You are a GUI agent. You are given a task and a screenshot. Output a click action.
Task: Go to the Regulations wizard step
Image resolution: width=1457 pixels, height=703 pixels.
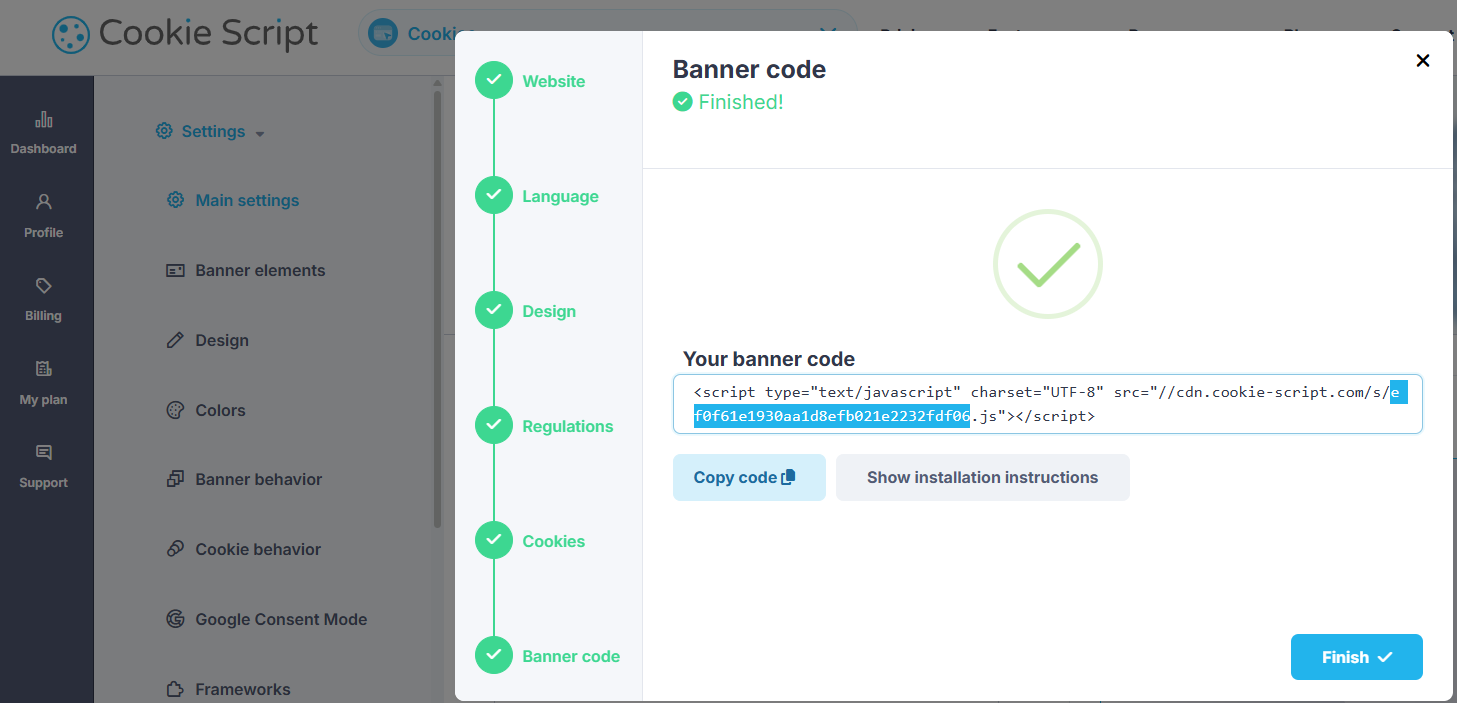click(x=568, y=426)
